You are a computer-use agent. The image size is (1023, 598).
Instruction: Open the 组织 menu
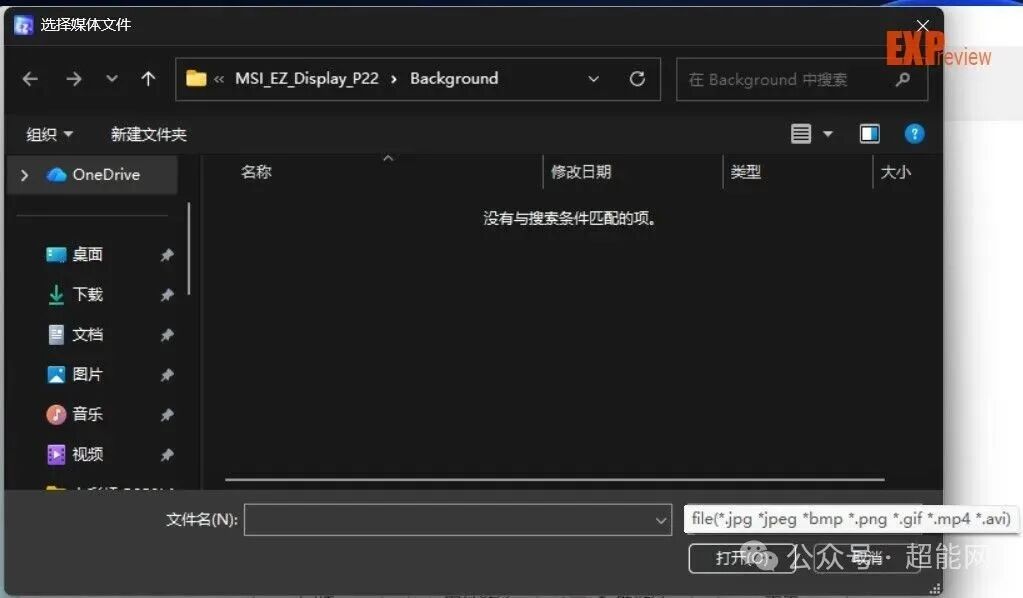click(x=50, y=134)
